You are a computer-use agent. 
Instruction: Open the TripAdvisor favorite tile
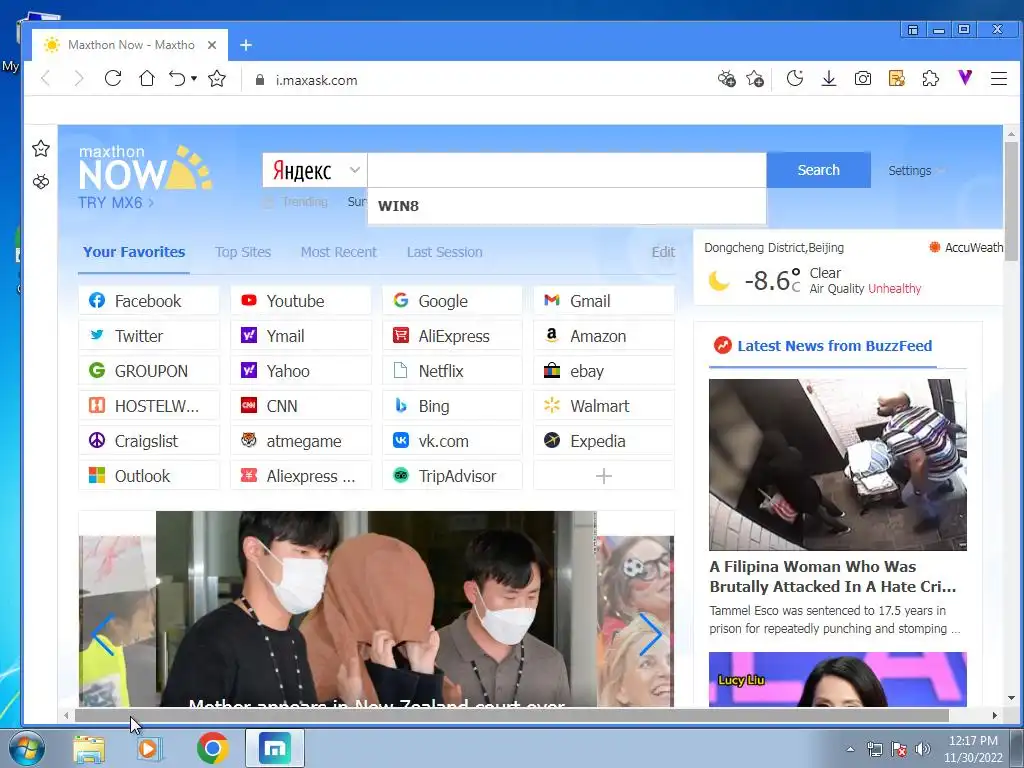453,476
